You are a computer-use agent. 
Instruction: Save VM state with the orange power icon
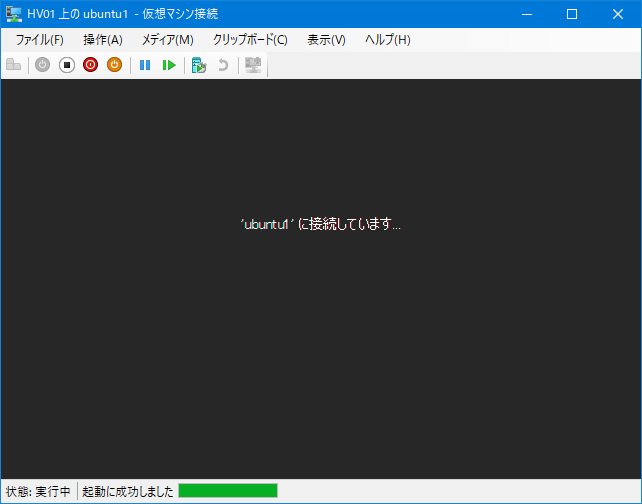click(x=115, y=65)
